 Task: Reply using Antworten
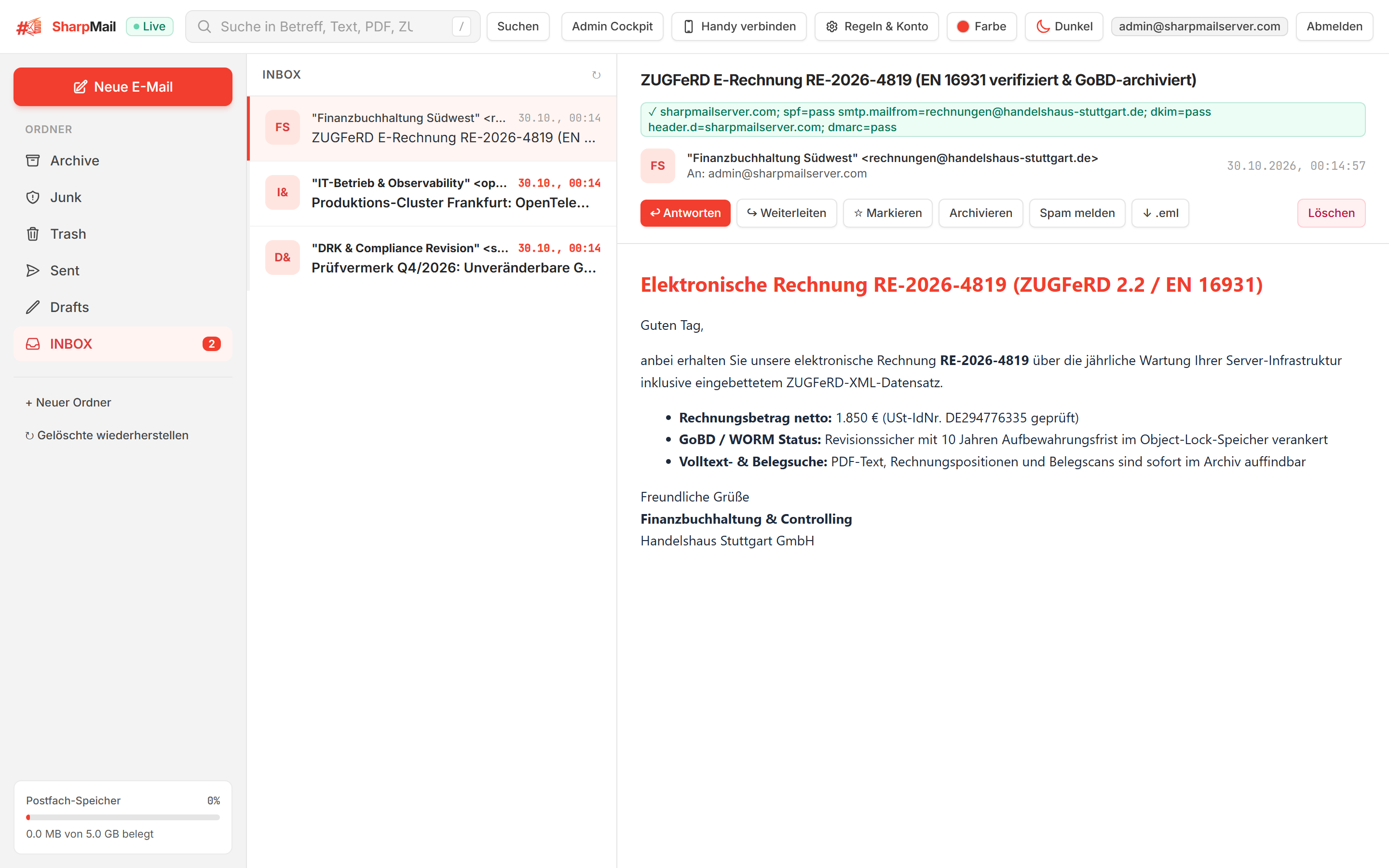tap(685, 213)
